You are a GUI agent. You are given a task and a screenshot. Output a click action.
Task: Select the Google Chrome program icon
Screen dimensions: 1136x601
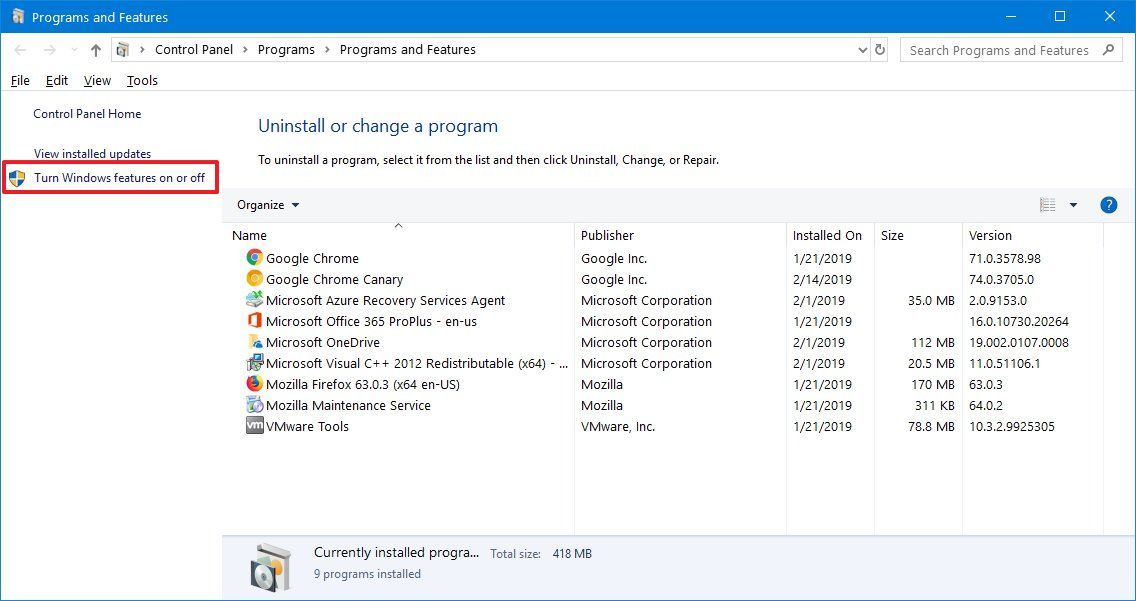[x=253, y=258]
